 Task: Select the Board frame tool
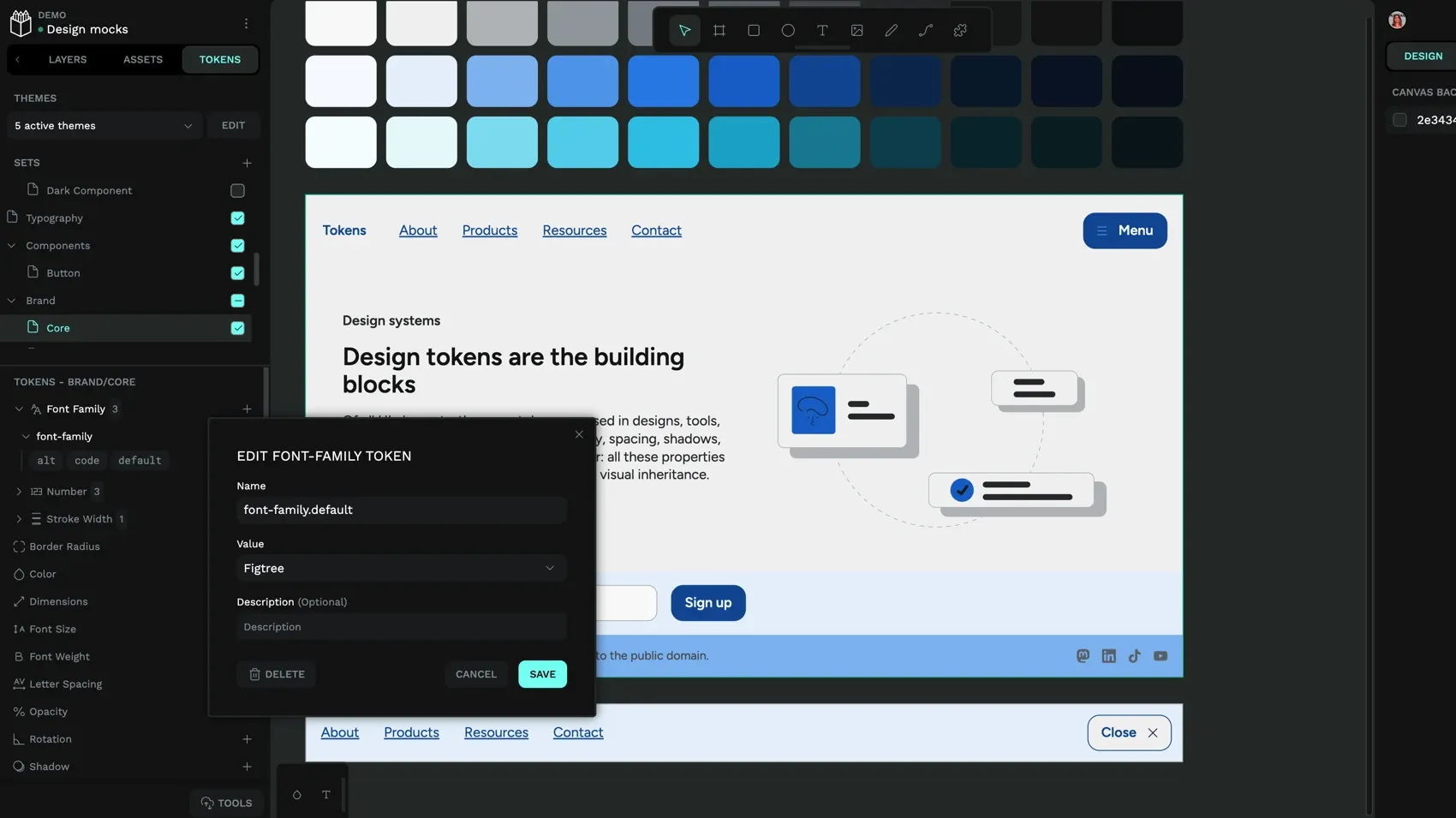719,31
